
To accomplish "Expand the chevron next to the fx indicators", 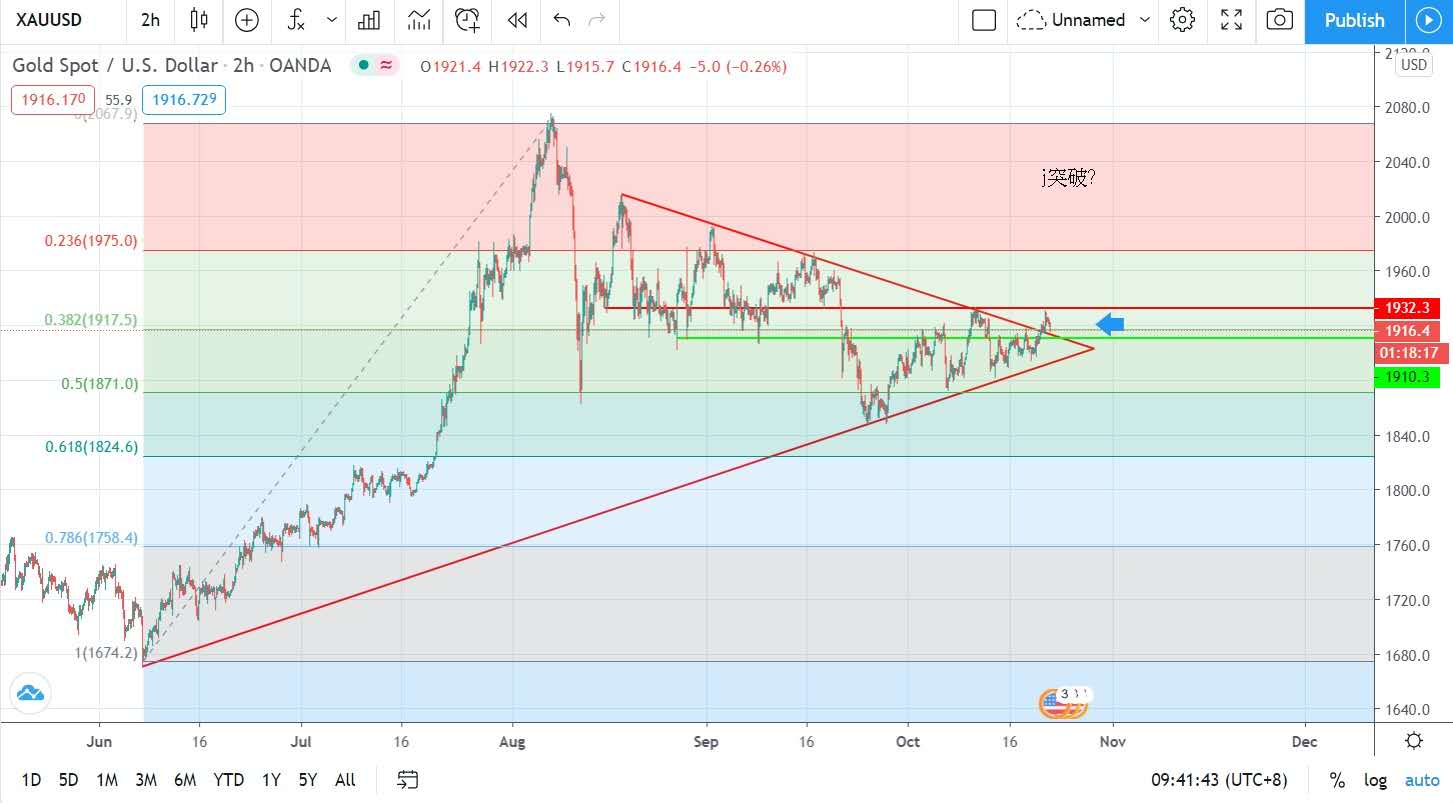I will tap(332, 20).
